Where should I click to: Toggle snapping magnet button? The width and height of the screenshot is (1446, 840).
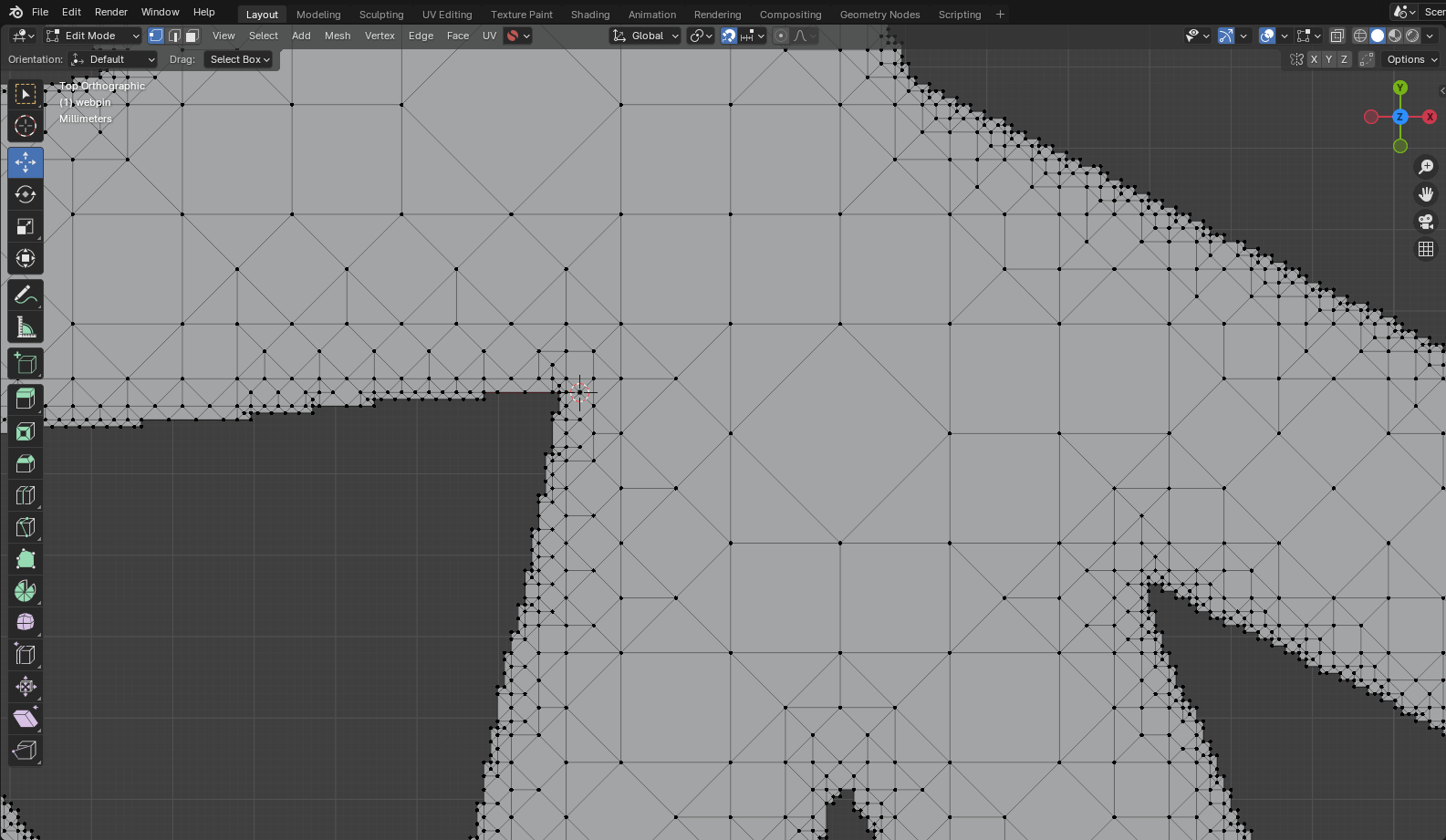[729, 36]
